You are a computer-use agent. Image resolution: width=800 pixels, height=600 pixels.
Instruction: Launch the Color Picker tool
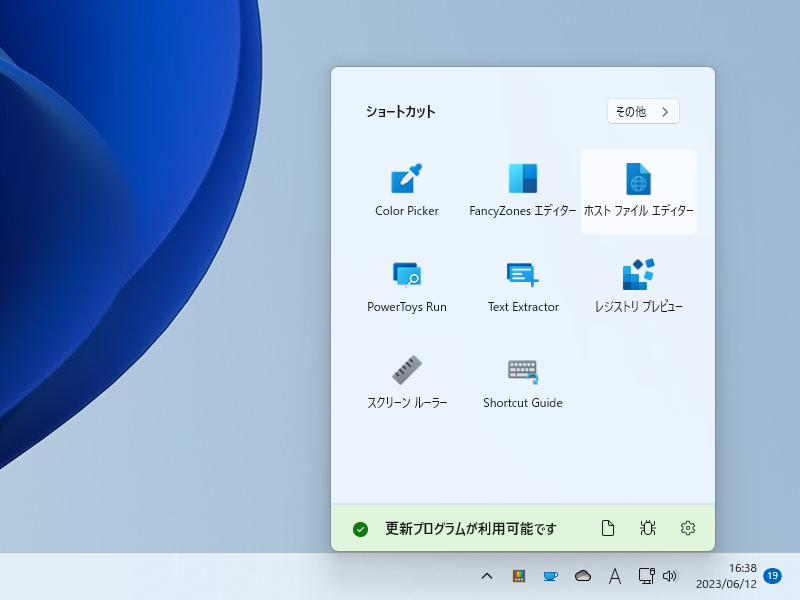click(407, 191)
